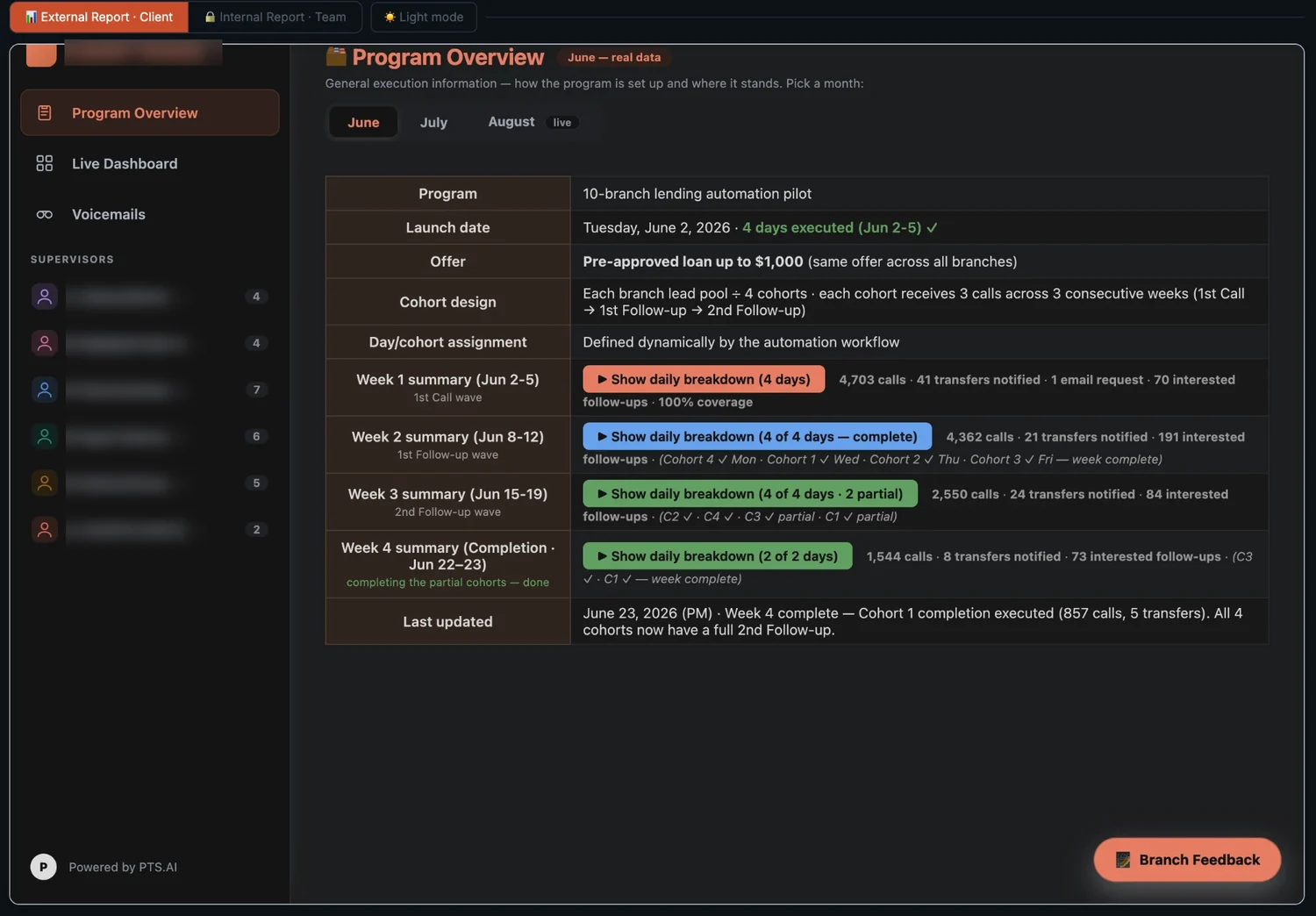Click the "Offer" row label
This screenshot has height=916, width=1316.
(447, 261)
